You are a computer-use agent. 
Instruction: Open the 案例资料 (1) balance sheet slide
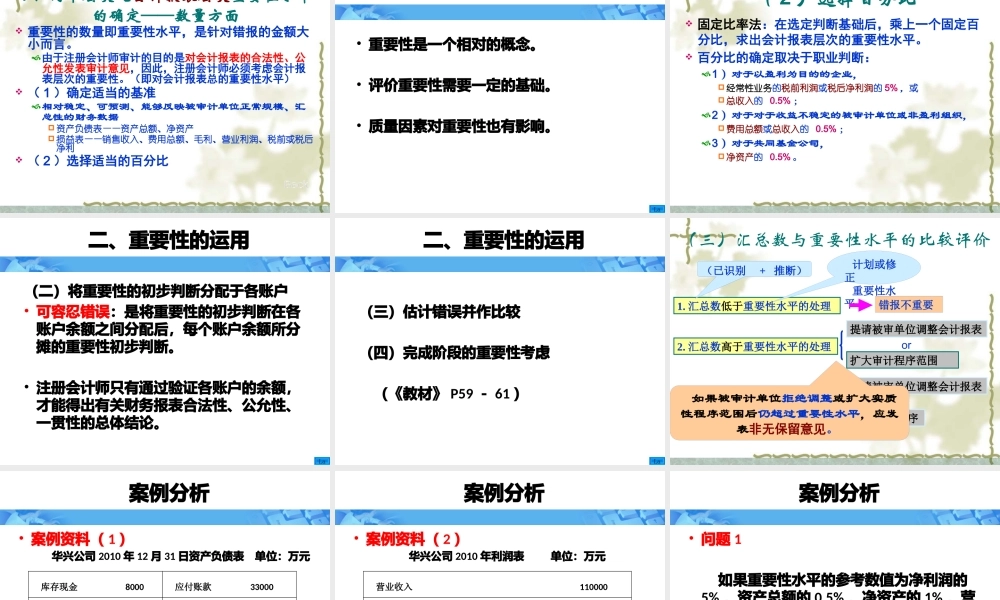click(x=165, y=536)
